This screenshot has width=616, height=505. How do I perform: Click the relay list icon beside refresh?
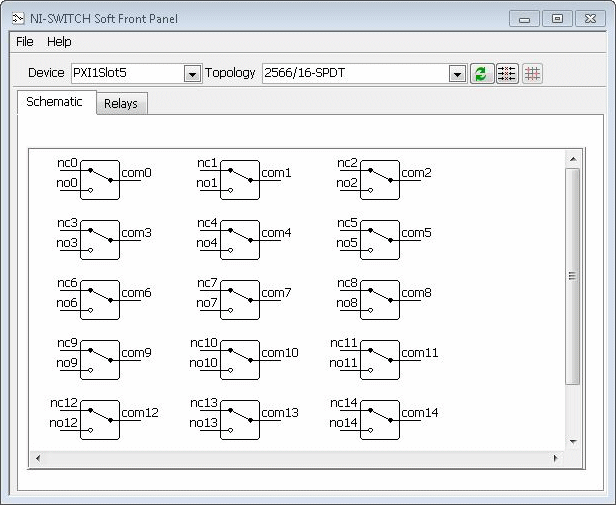click(x=507, y=74)
